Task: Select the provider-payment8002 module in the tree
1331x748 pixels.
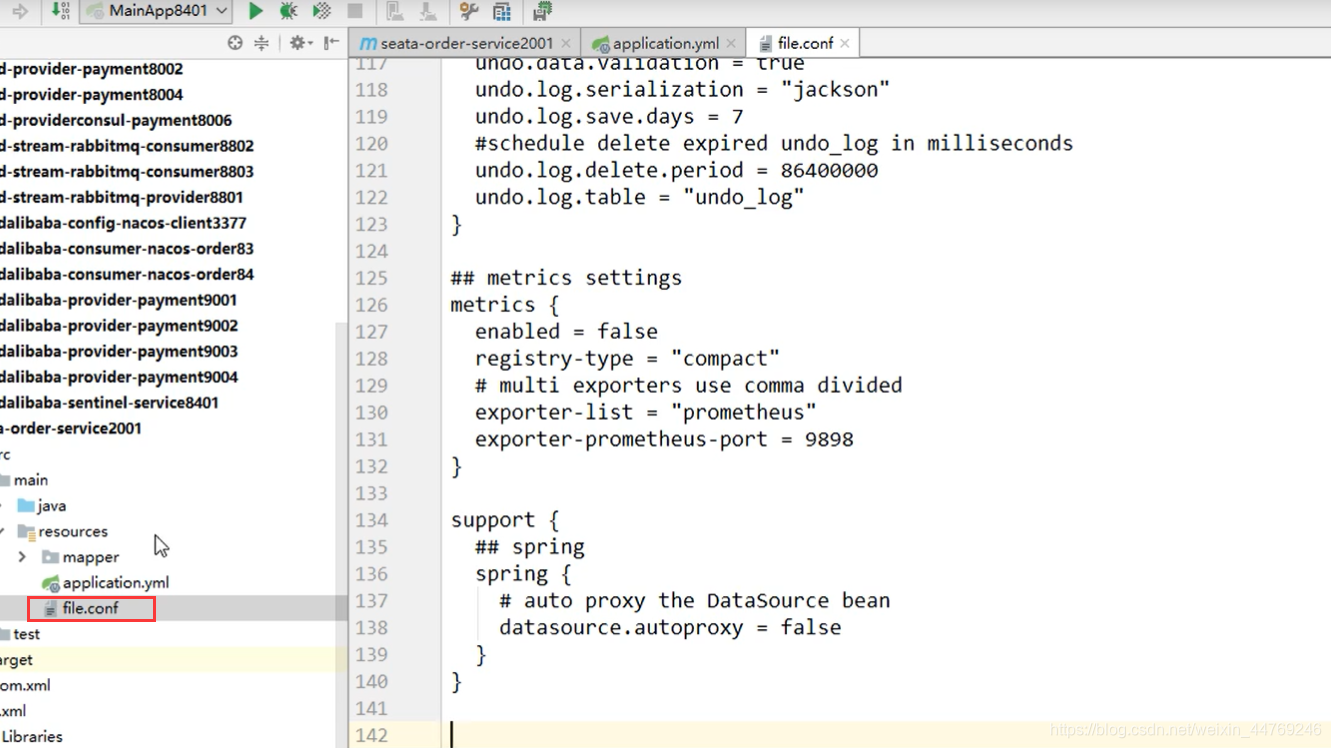Action: 91,69
